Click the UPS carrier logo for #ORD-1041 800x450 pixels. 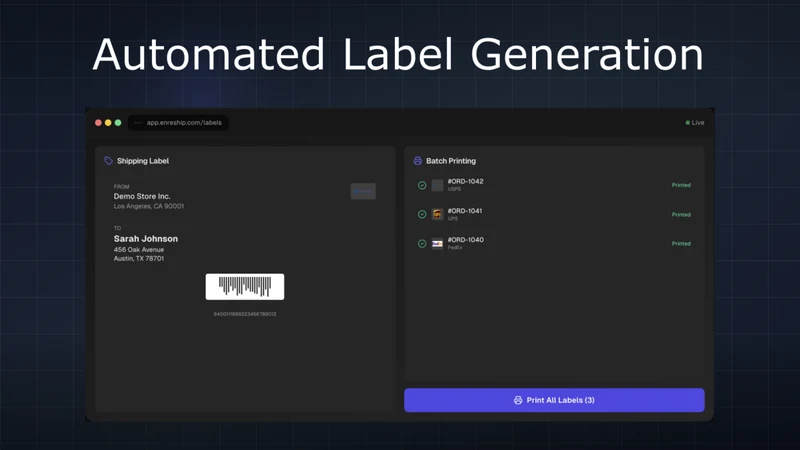(437, 214)
